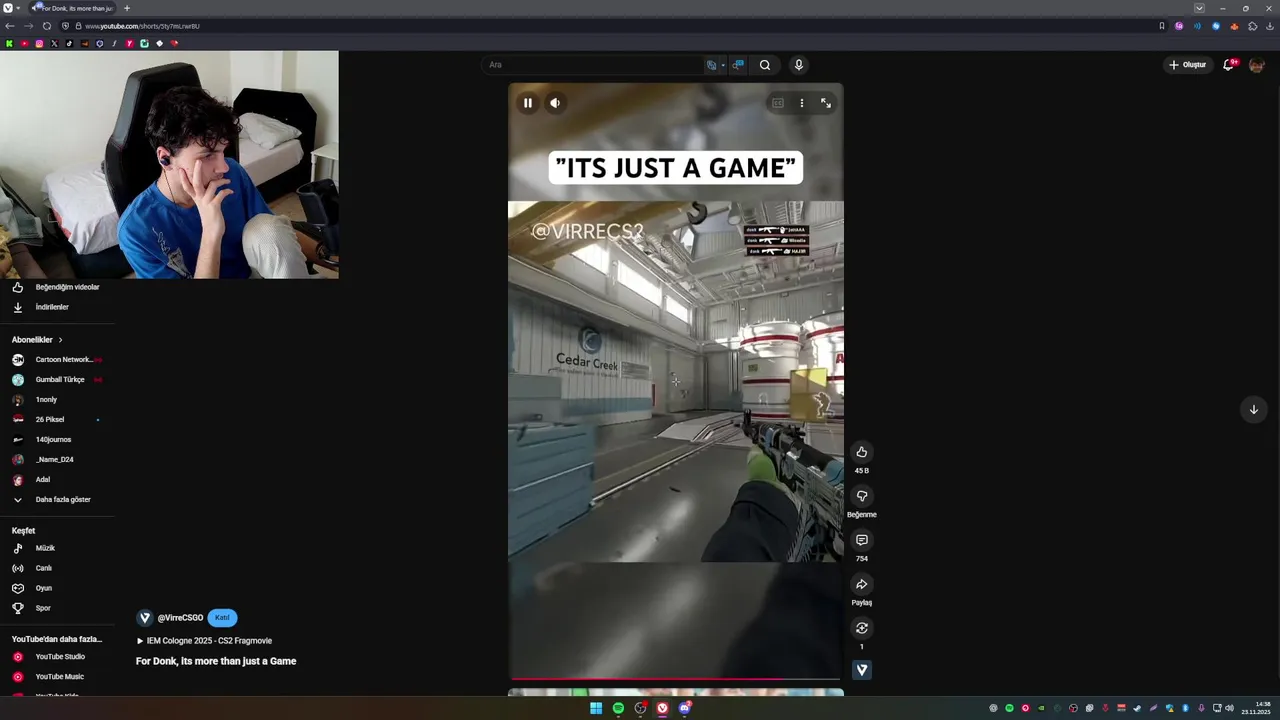Click the magnifier search button

(x=765, y=65)
